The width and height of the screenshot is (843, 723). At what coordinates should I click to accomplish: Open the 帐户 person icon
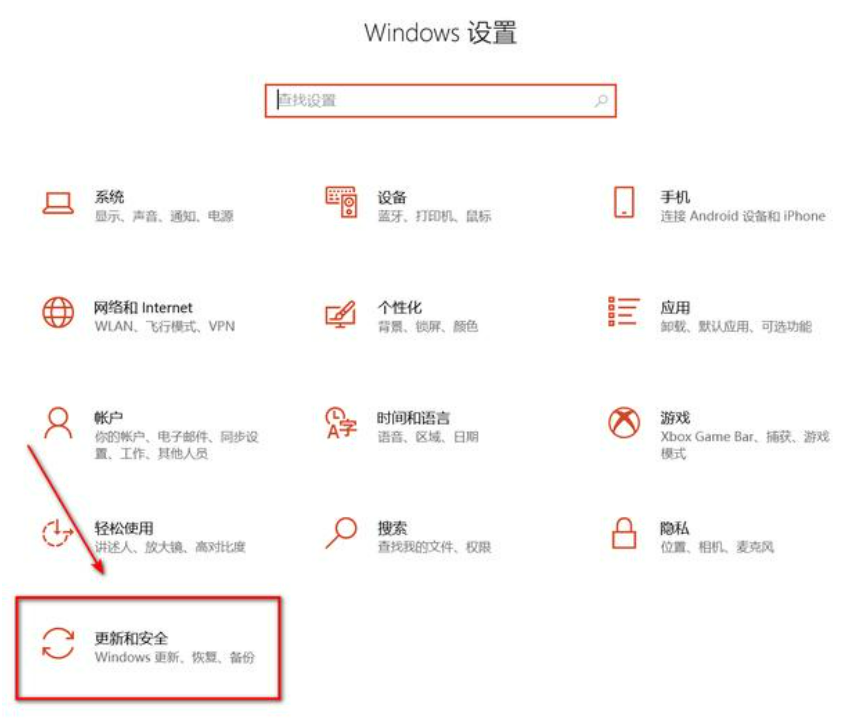[x=58, y=423]
